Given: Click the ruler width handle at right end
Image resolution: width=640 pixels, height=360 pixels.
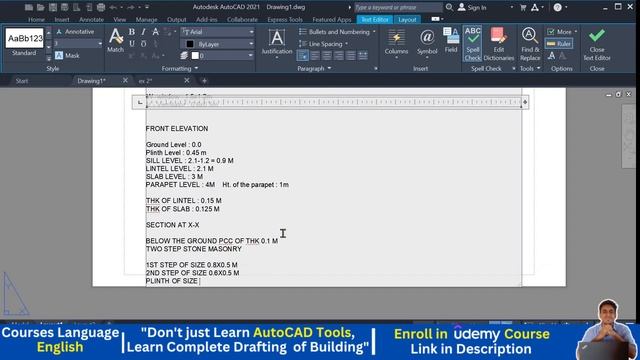Looking at the screenshot, I should pyautogui.click(x=525, y=102).
